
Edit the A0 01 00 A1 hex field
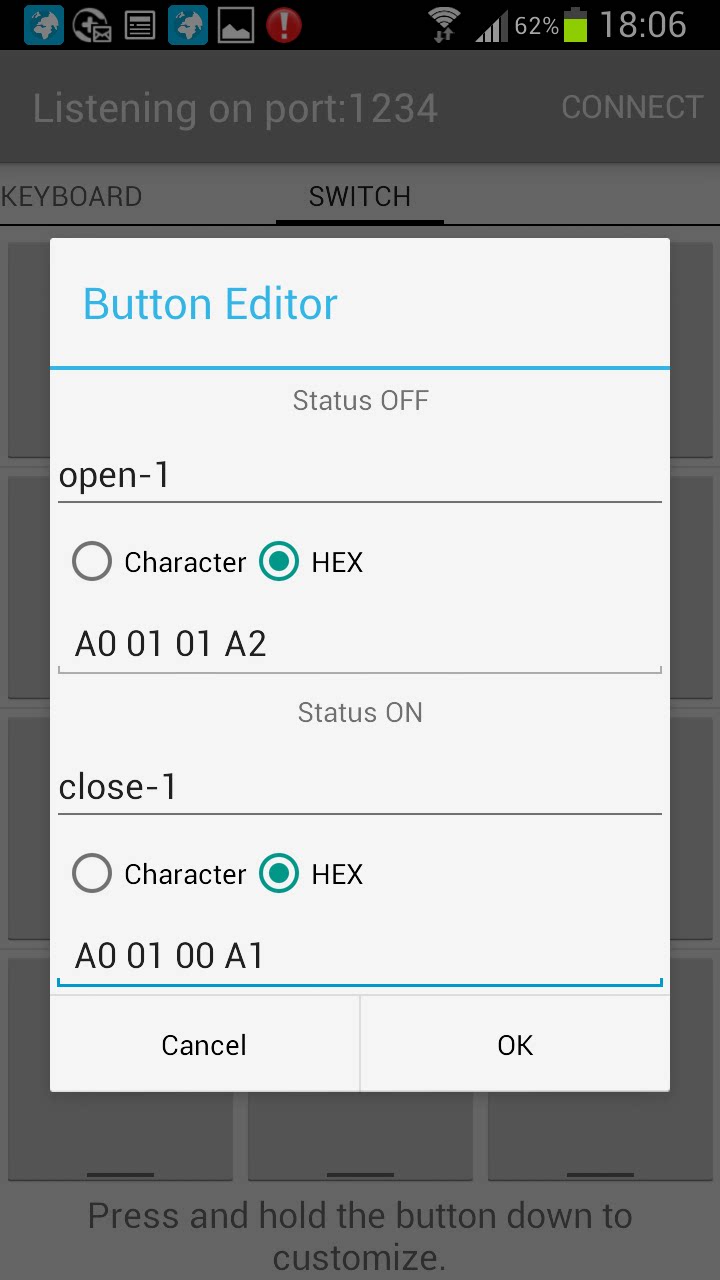coord(360,956)
